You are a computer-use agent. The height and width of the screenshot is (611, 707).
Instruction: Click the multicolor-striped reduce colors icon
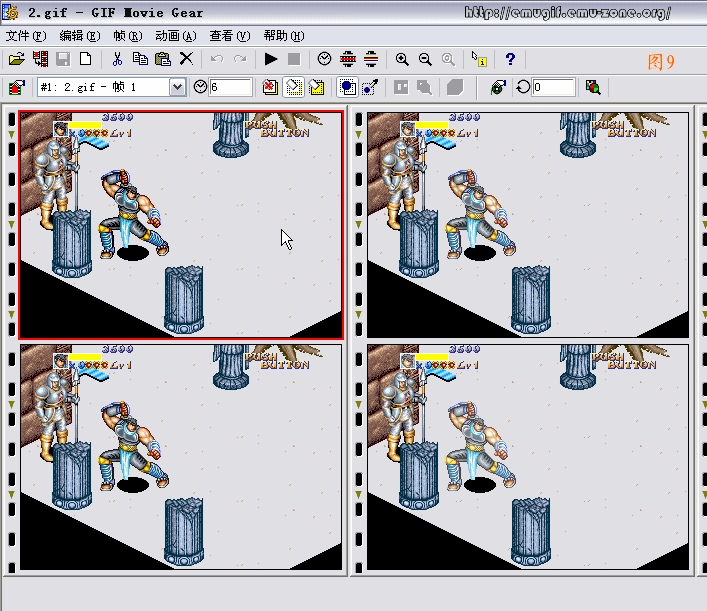(371, 59)
